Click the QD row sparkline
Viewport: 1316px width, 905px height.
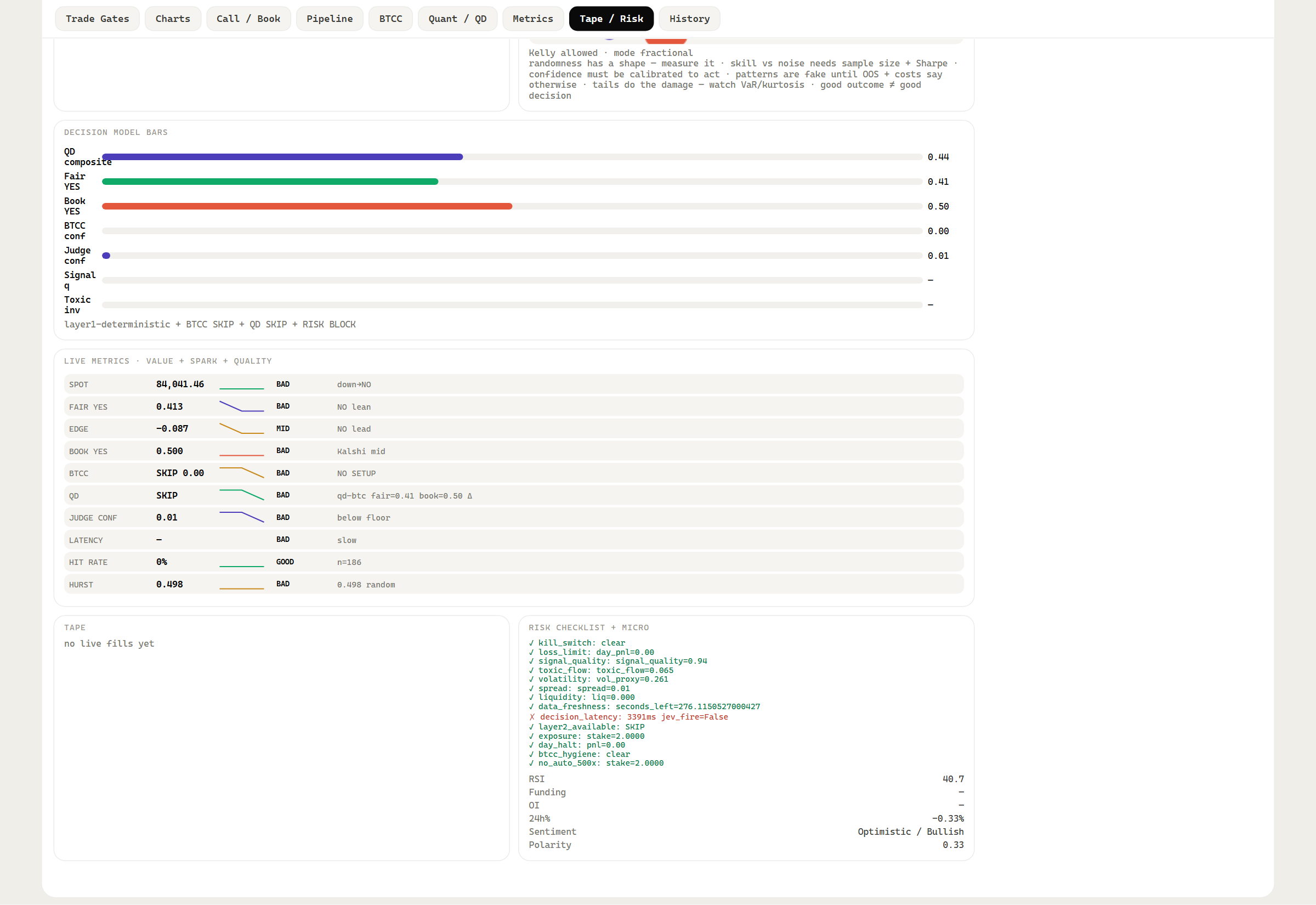coord(241,495)
